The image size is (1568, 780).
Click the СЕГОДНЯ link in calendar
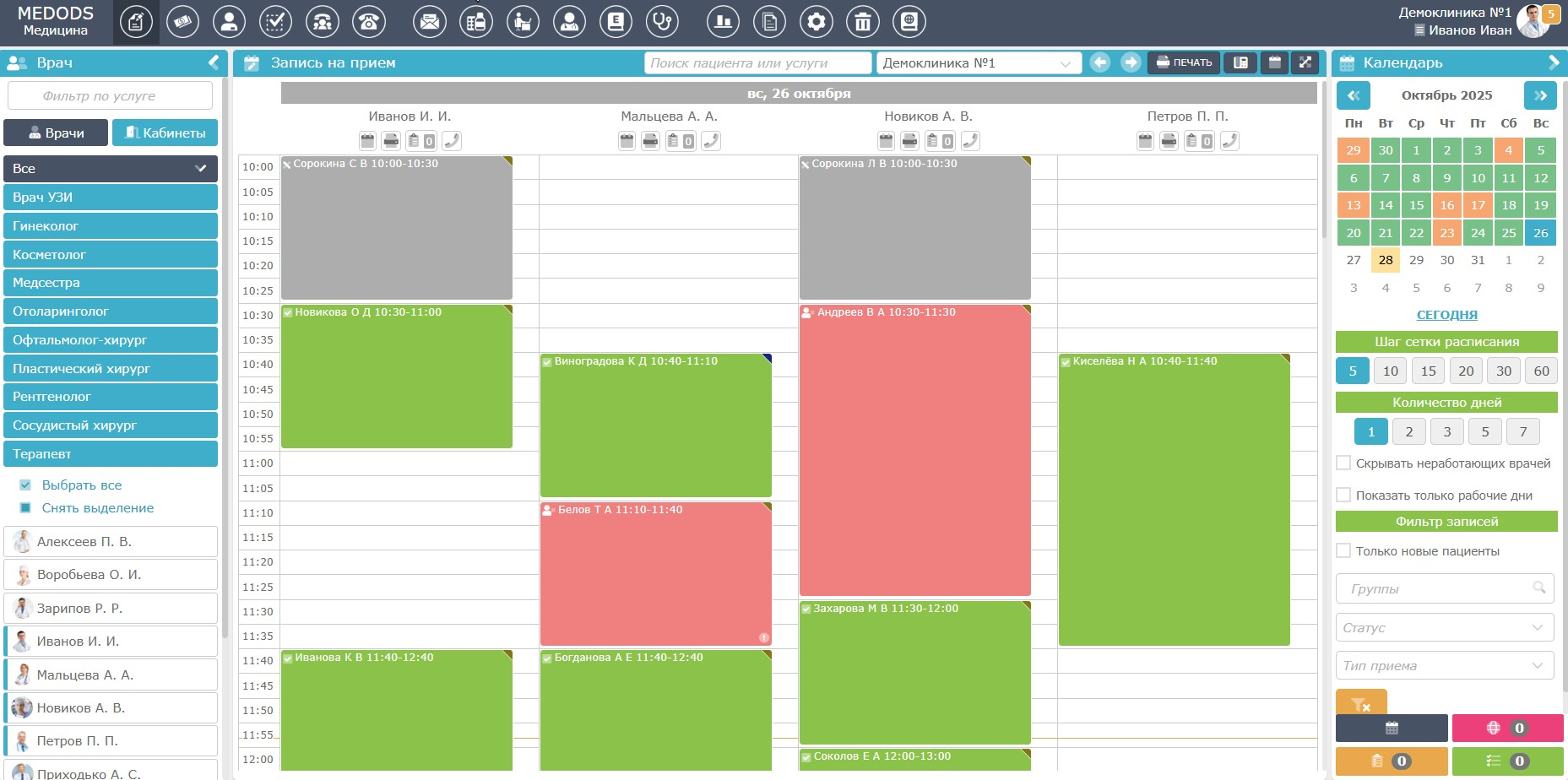[x=1446, y=314]
